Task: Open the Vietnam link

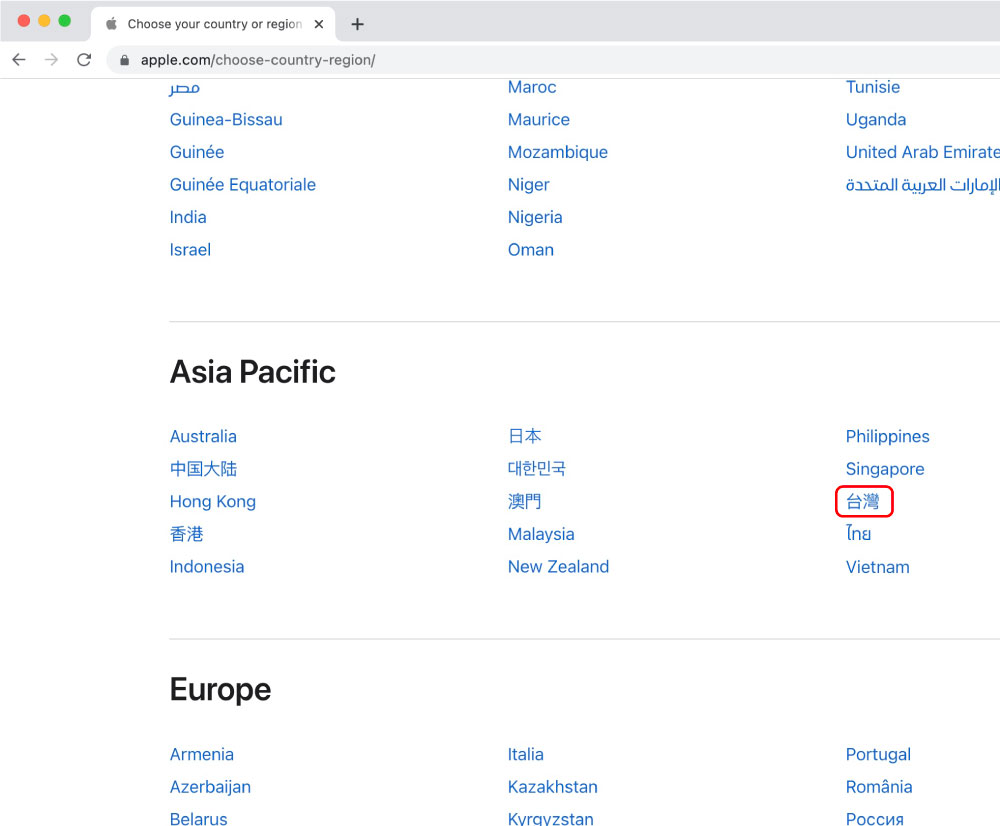Action: pyautogui.click(x=878, y=567)
